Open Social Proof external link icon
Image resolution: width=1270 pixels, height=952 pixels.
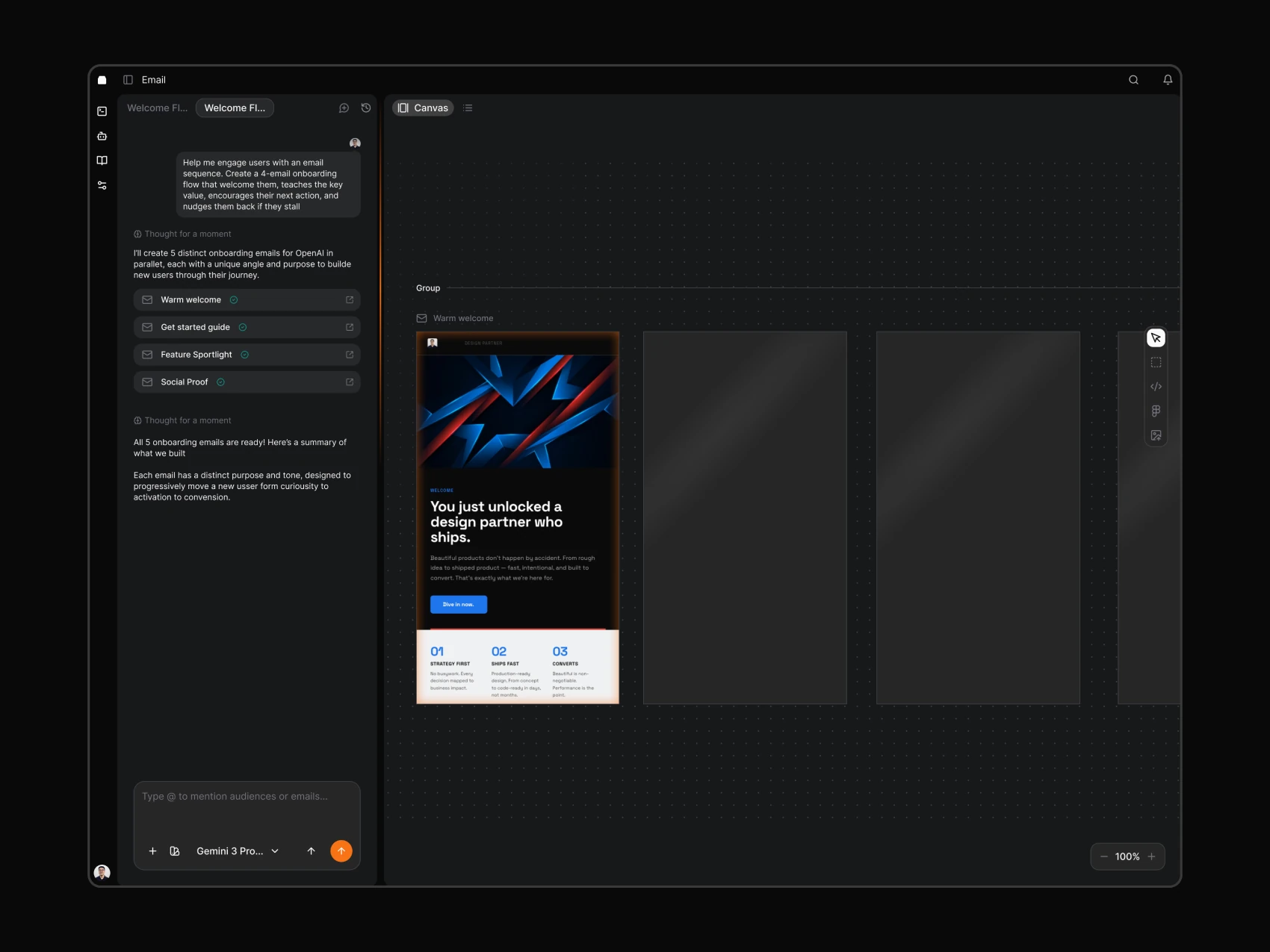(x=350, y=382)
